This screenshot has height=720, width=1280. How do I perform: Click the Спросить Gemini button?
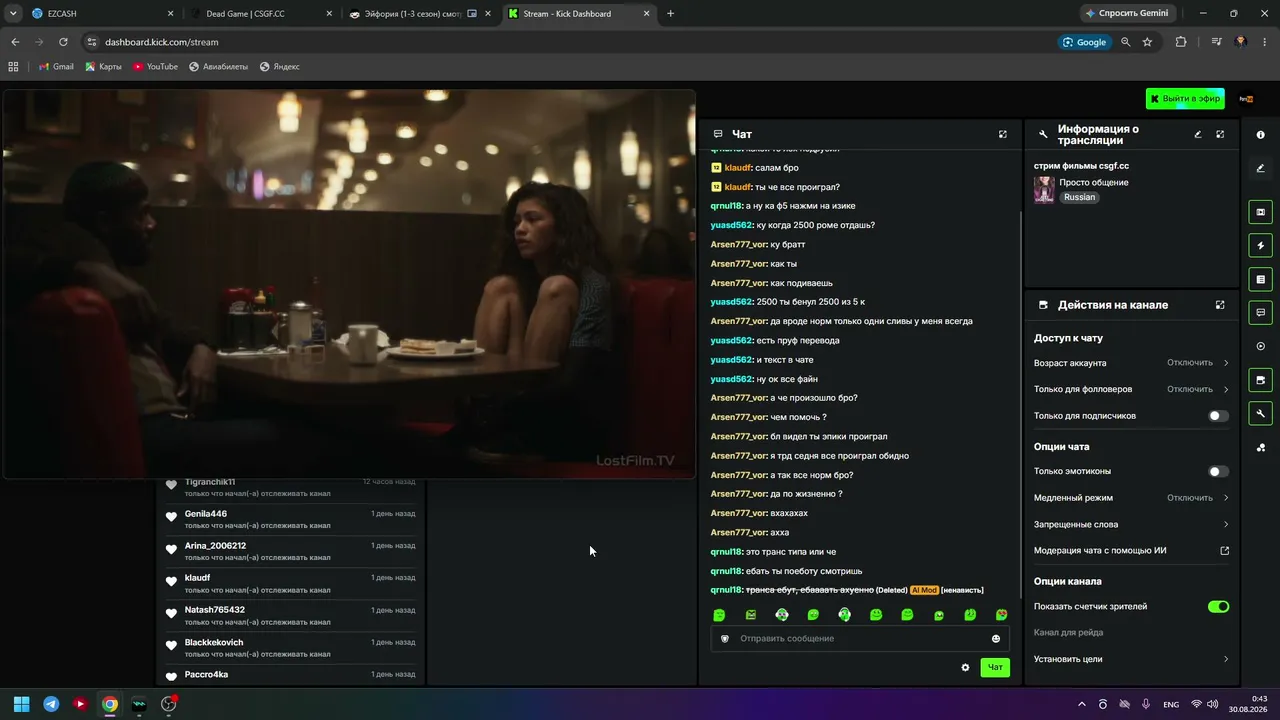pyautogui.click(x=1126, y=14)
